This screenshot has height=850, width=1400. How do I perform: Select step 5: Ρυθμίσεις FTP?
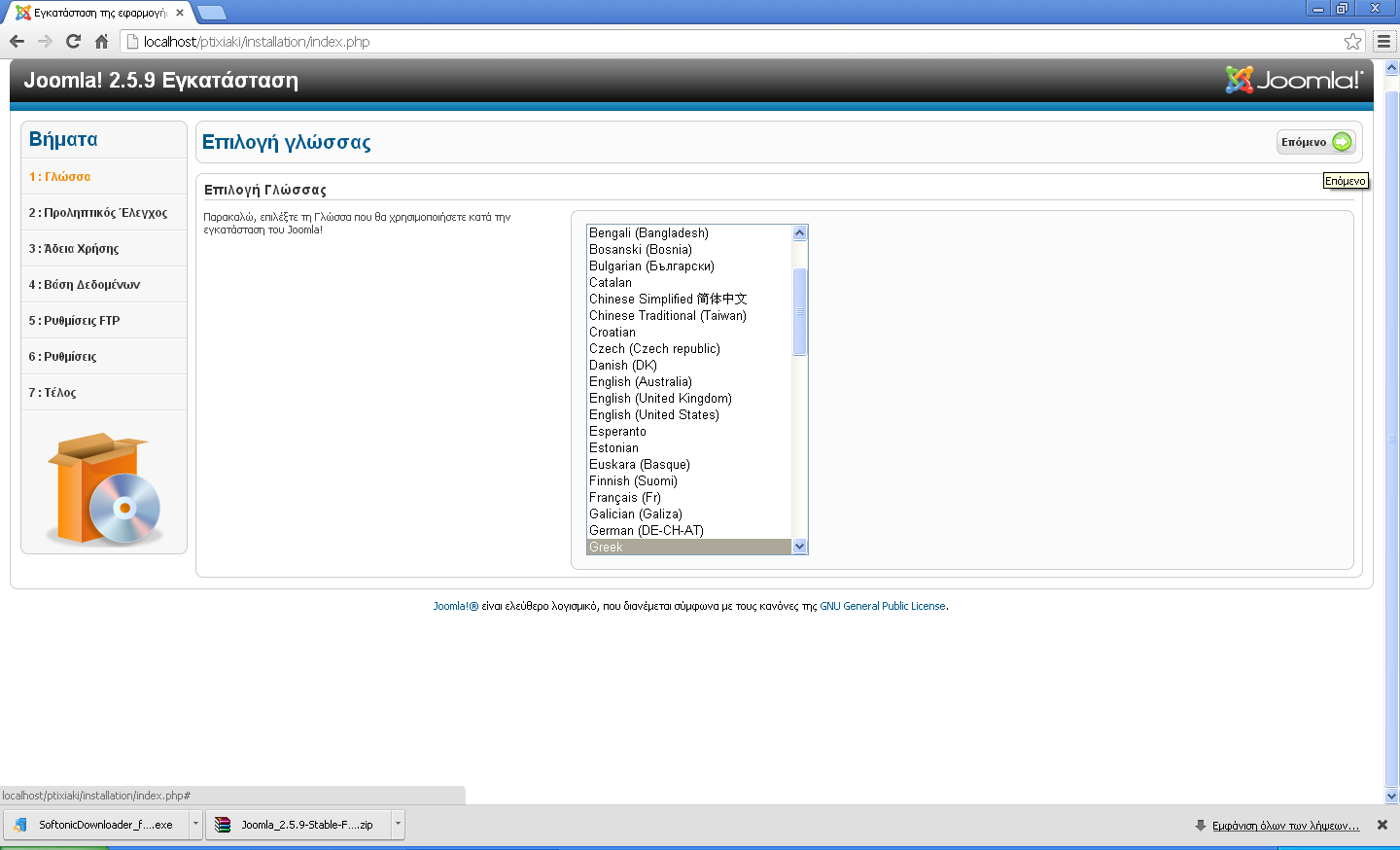click(104, 321)
